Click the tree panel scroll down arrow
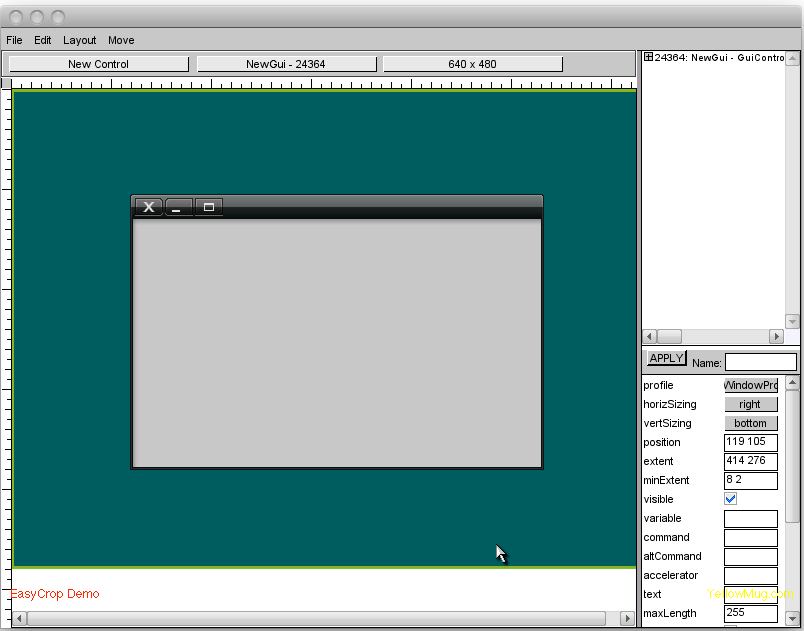Viewport: 804px width, 631px height. pos(792,321)
